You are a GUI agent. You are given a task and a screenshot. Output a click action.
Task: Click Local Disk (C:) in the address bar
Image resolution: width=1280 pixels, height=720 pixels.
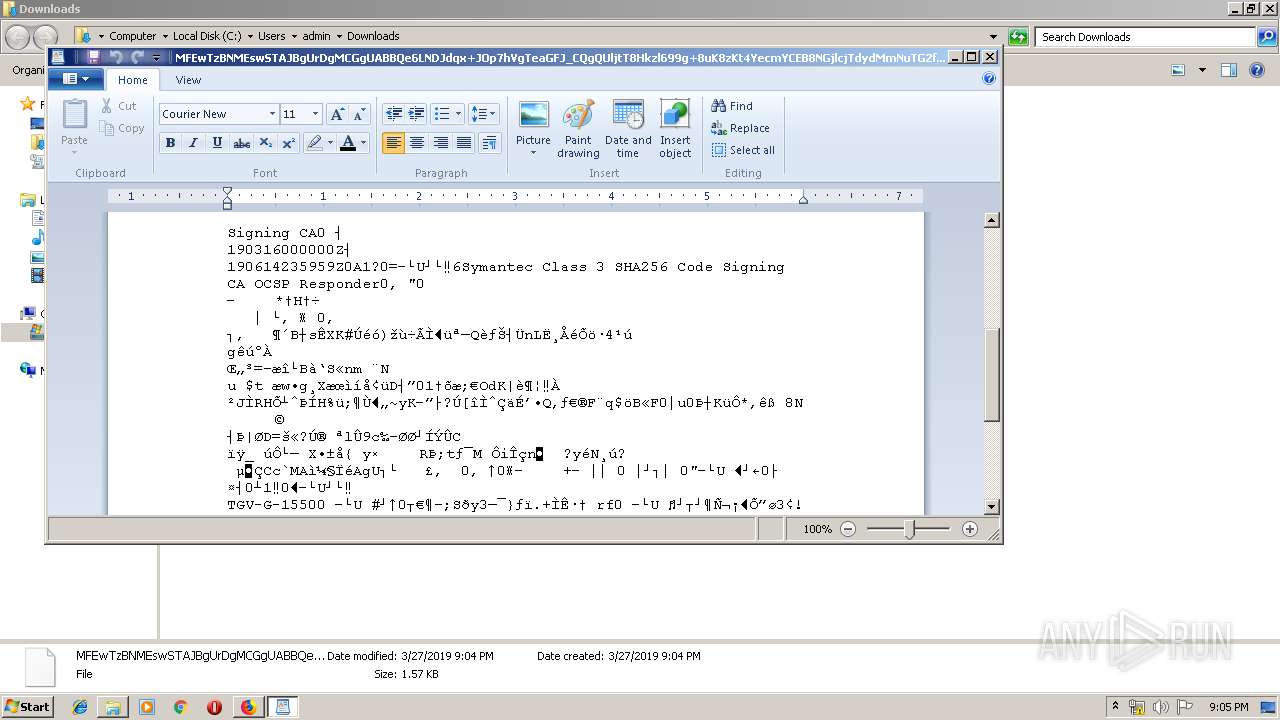[207, 36]
